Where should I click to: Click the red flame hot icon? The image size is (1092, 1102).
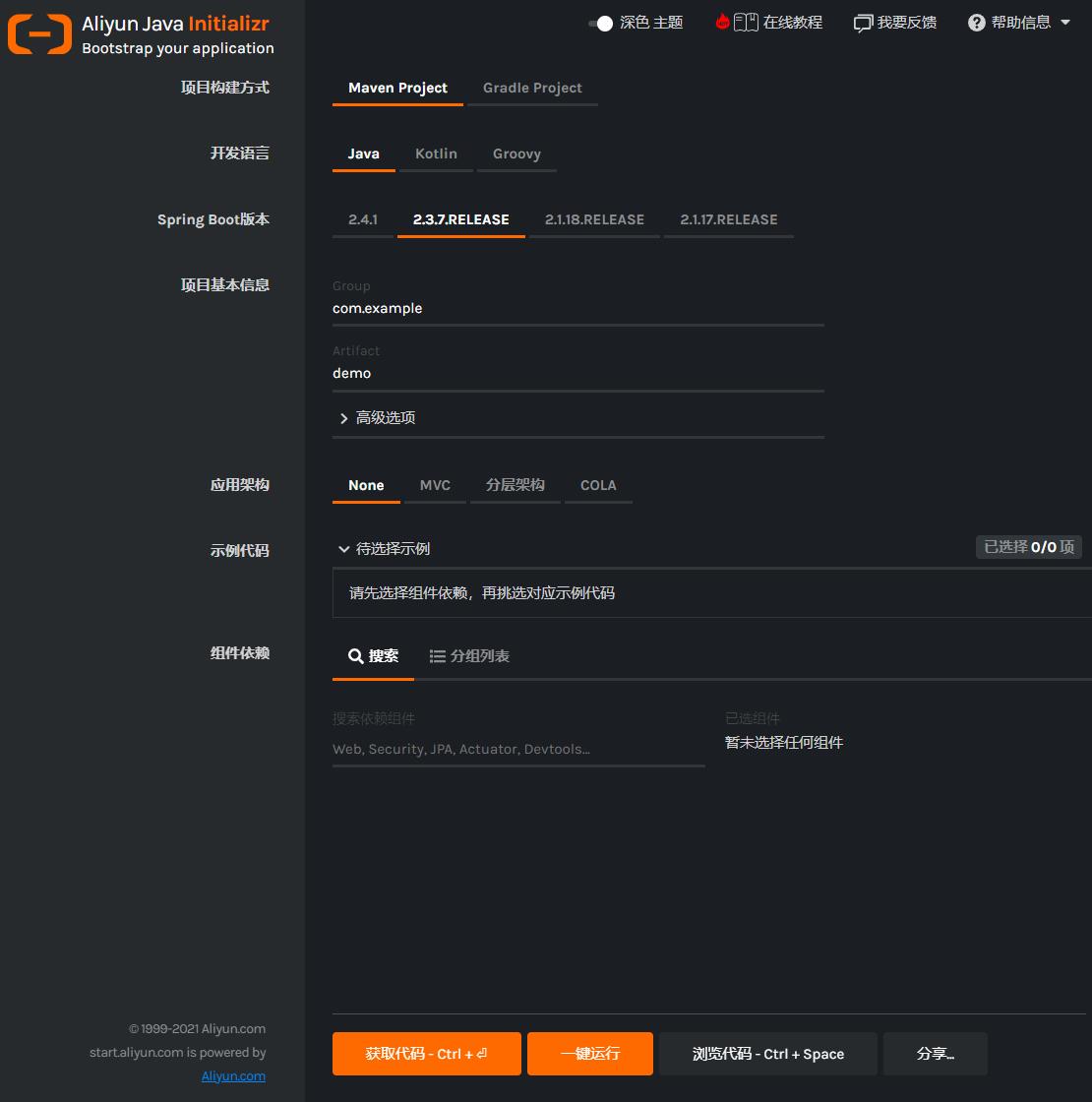722,22
